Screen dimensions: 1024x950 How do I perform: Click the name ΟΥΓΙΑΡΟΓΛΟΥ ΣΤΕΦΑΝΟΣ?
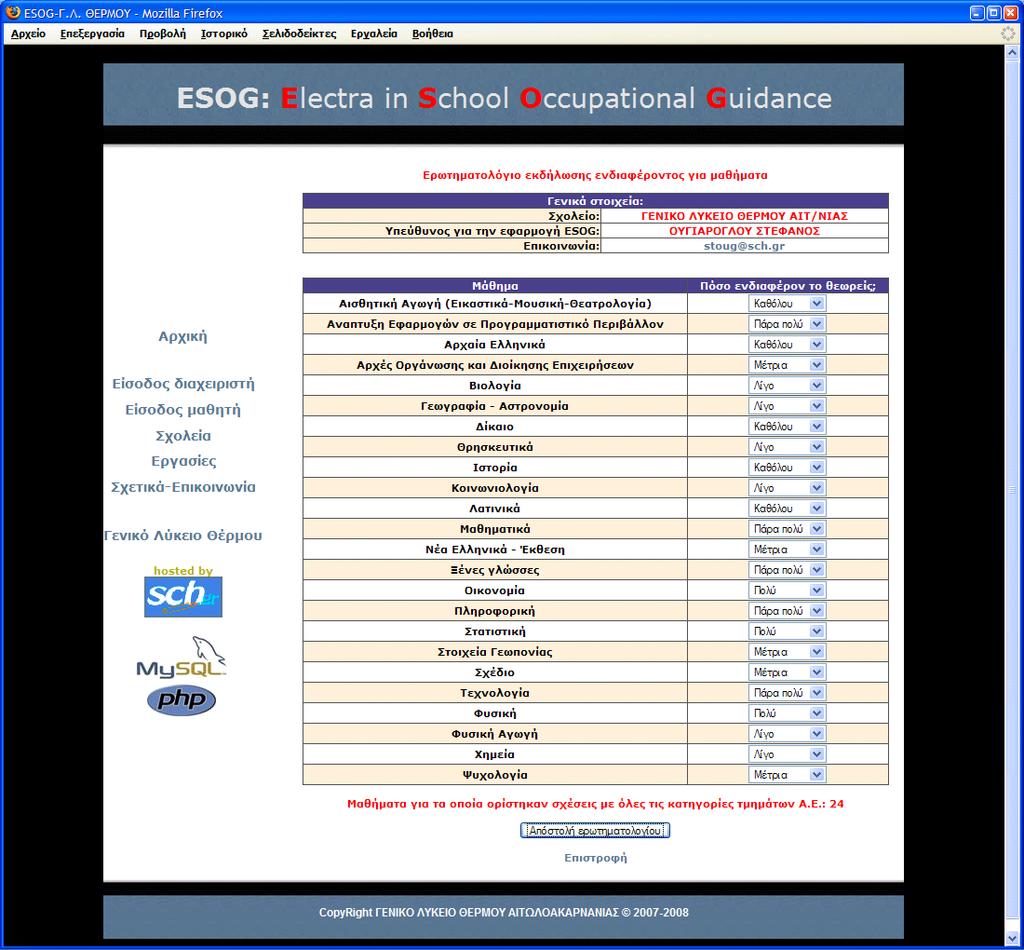(744, 231)
